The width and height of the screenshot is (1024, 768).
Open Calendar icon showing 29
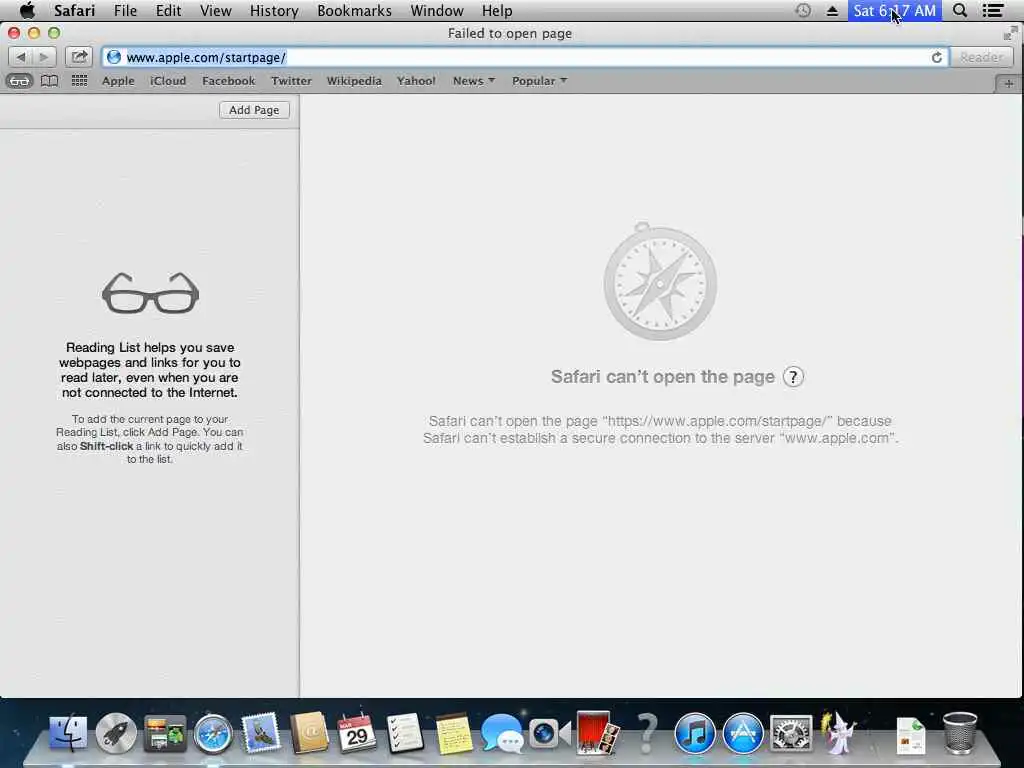coord(357,733)
